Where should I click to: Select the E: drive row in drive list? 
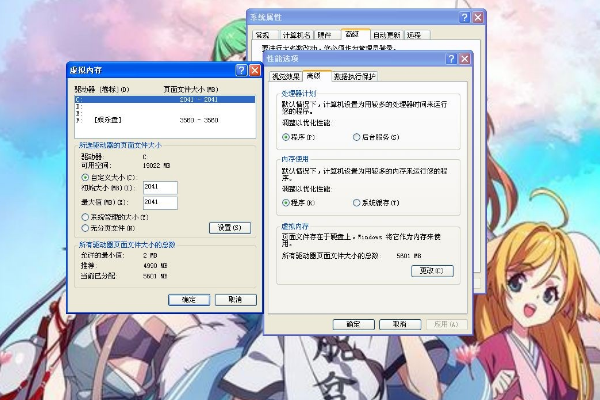click(165, 113)
